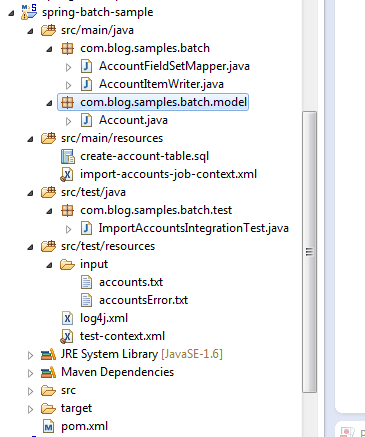
Task: Collapse the com.blog.samples.batch.test package
Action: click(x=49, y=211)
